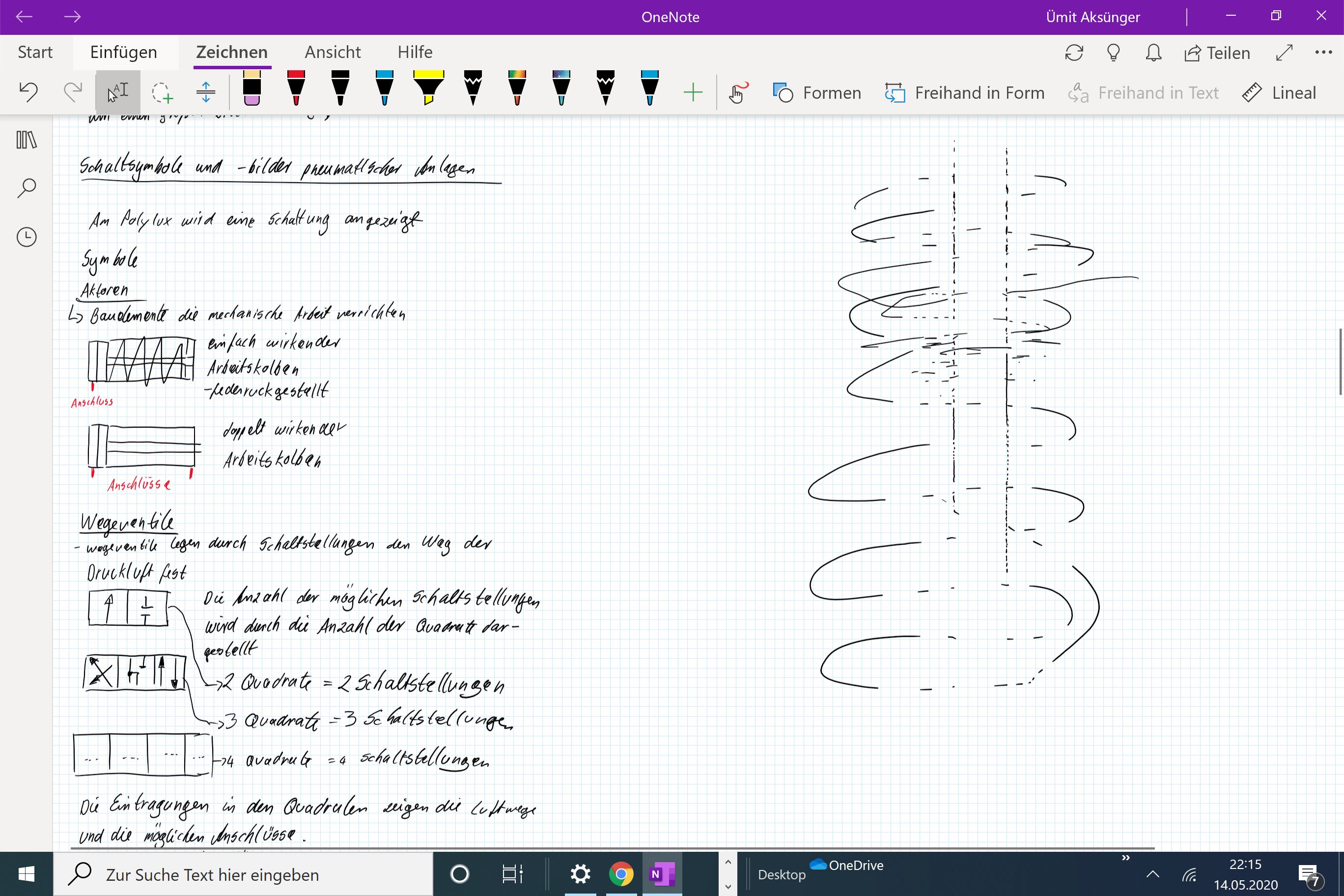Click the Redo arrow icon
The height and width of the screenshot is (896, 1344).
click(x=73, y=92)
